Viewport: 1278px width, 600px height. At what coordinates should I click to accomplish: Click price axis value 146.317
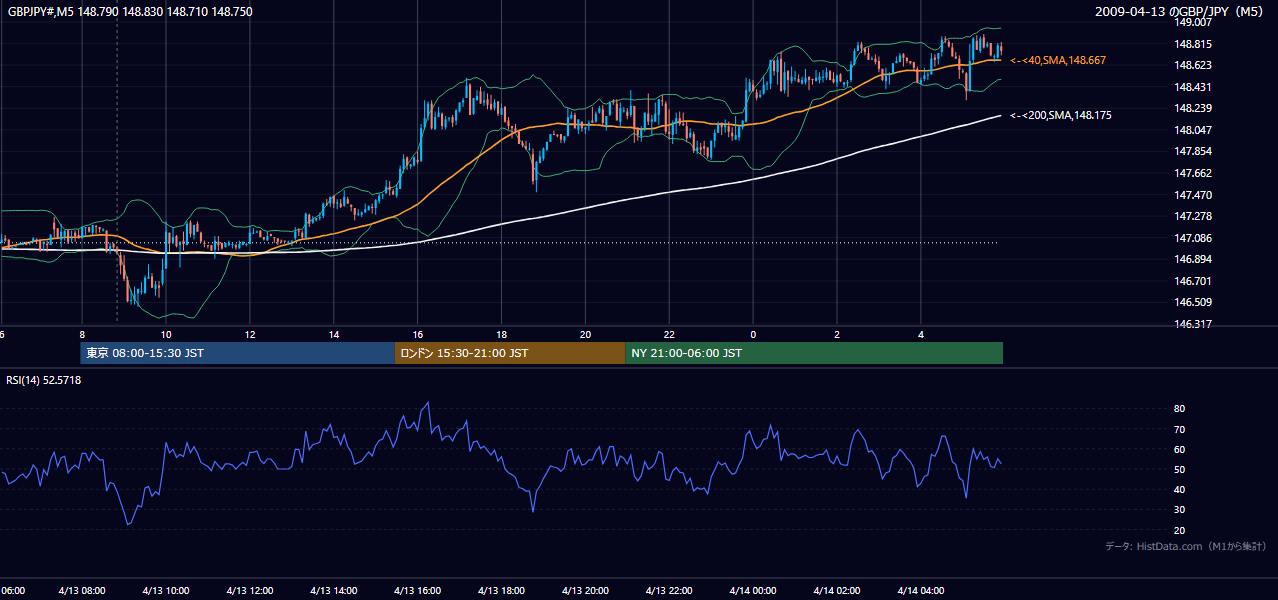coord(1195,324)
